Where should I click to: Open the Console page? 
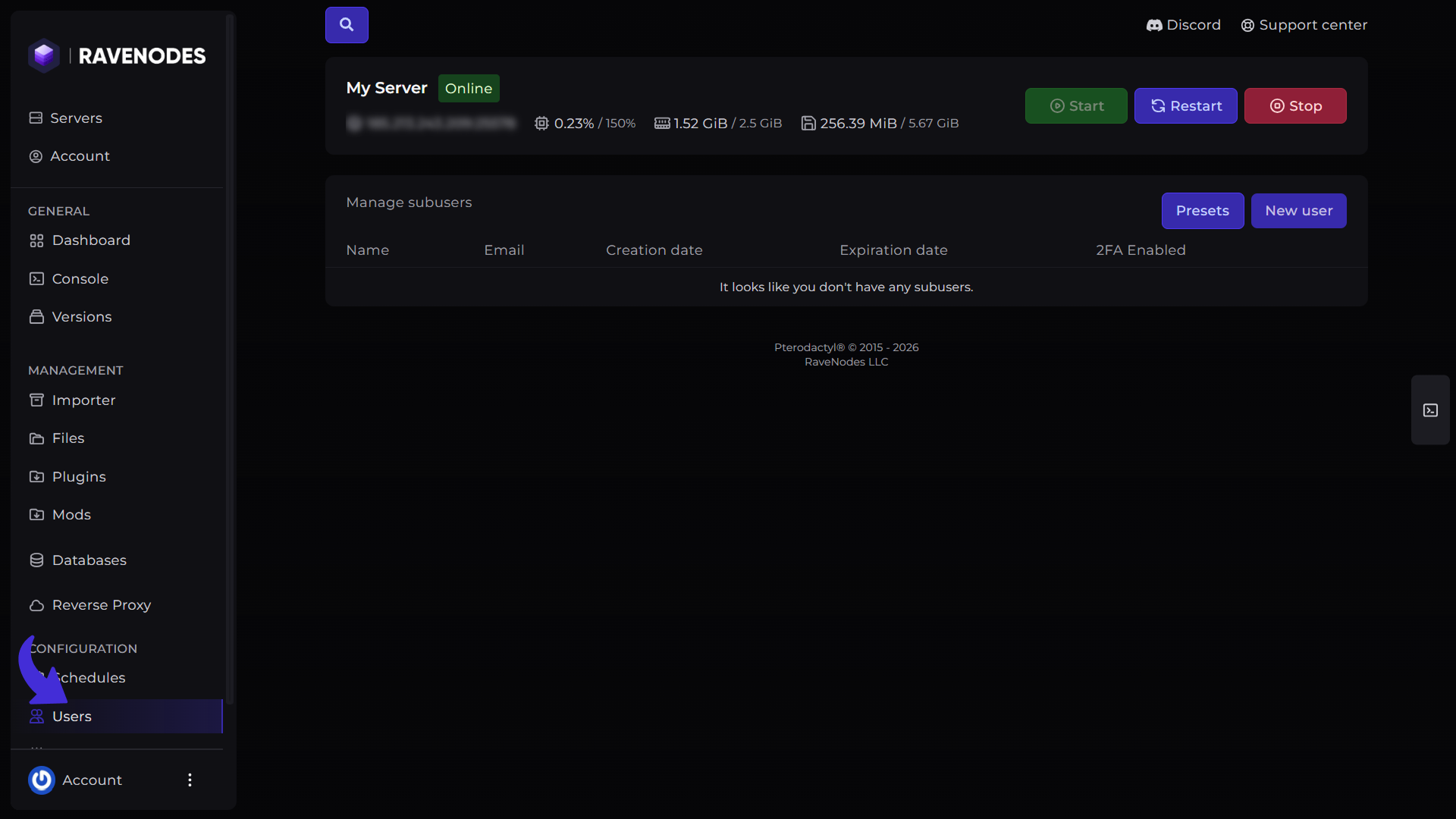pos(69,279)
